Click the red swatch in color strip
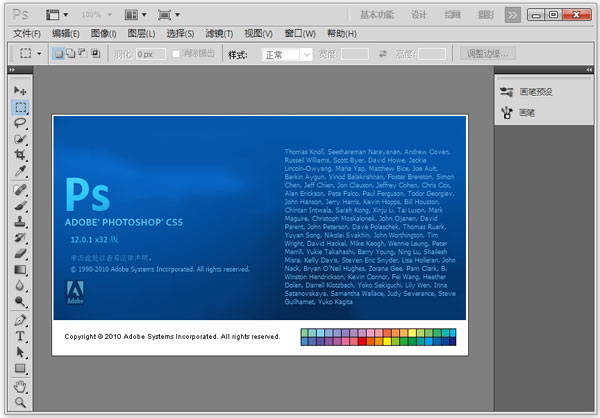Screen dimensions: 600x418 click(x=362, y=341)
